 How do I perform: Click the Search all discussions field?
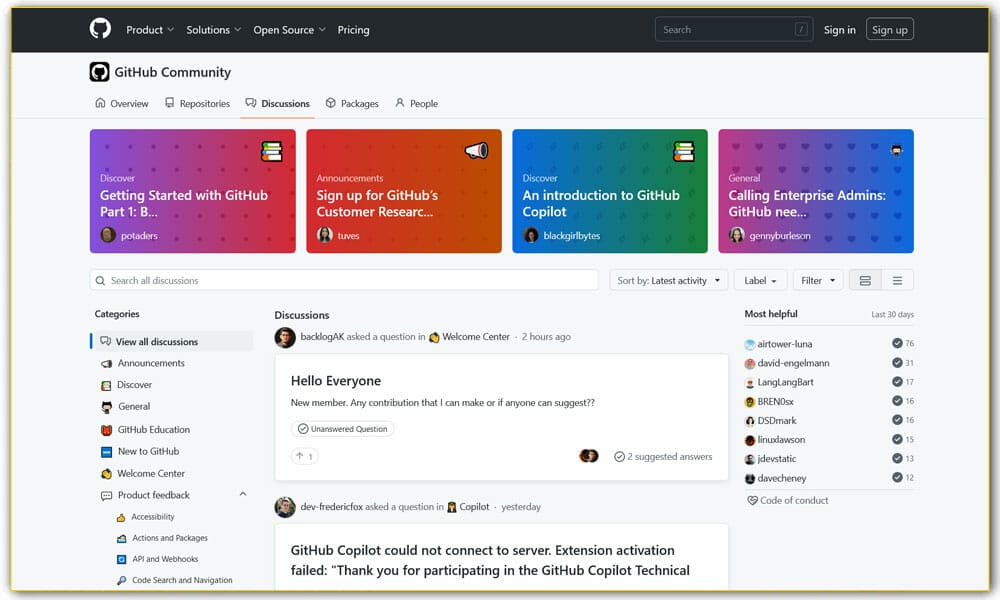345,280
